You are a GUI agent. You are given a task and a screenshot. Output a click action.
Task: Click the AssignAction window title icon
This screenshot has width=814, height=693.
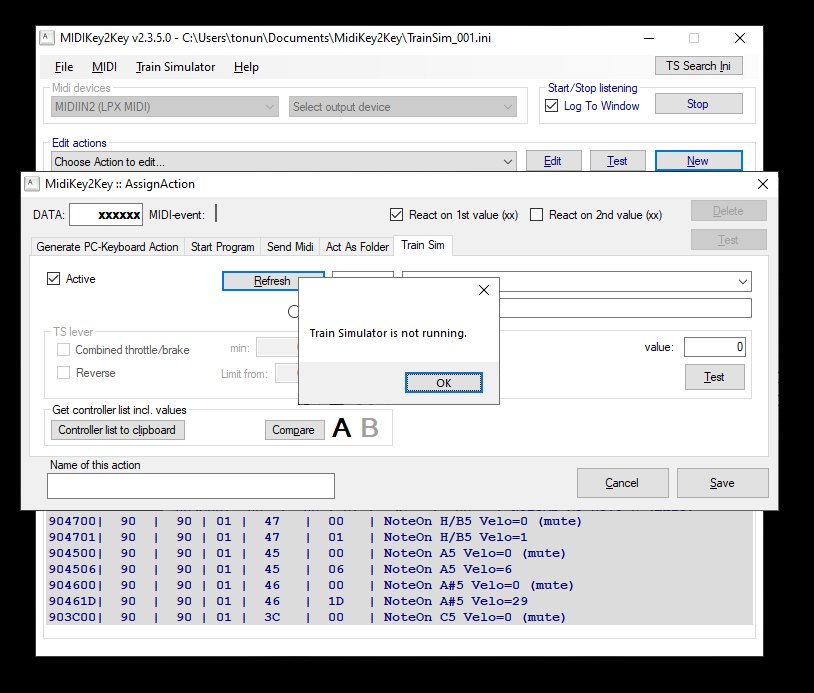pyautogui.click(x=32, y=184)
